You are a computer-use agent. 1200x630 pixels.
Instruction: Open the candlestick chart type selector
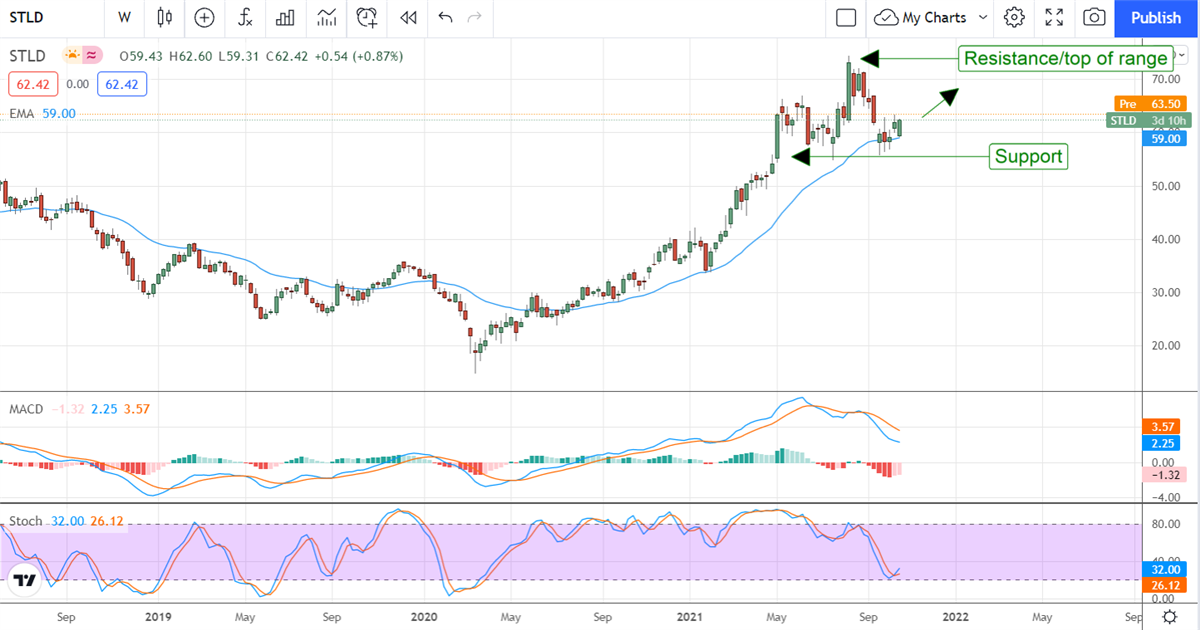(x=165, y=17)
